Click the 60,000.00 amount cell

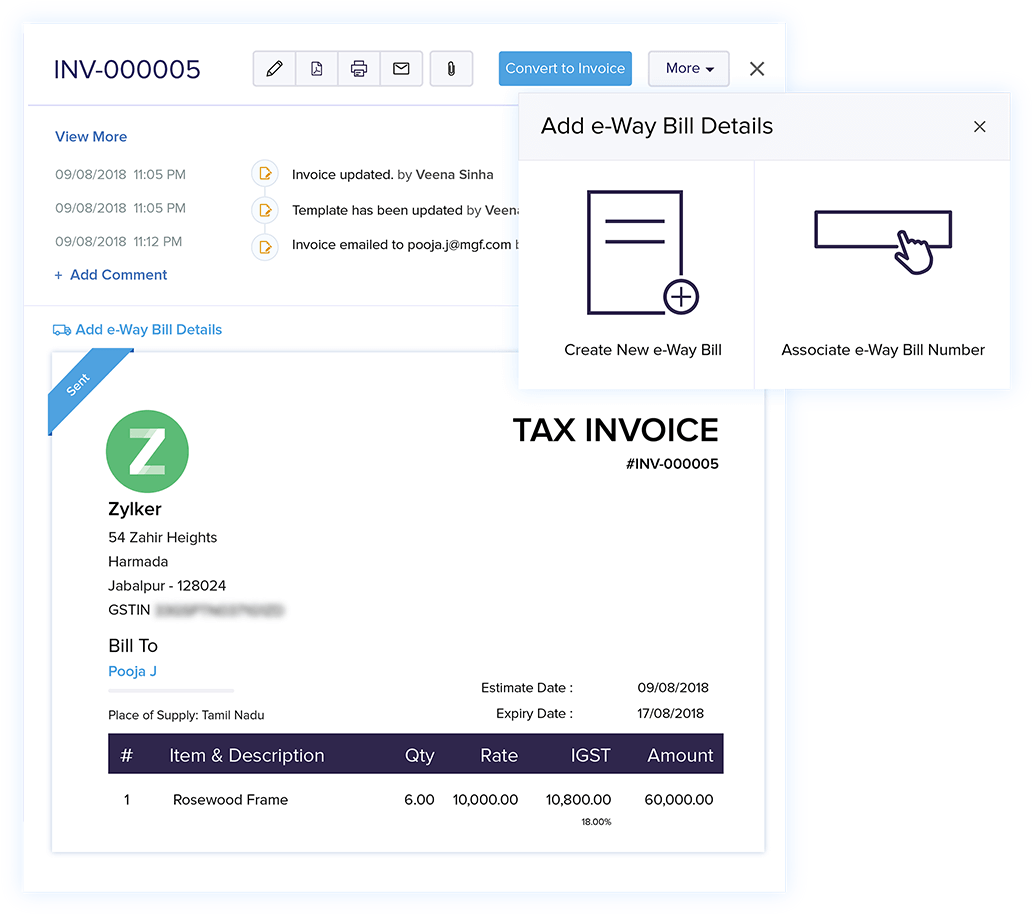pos(679,800)
